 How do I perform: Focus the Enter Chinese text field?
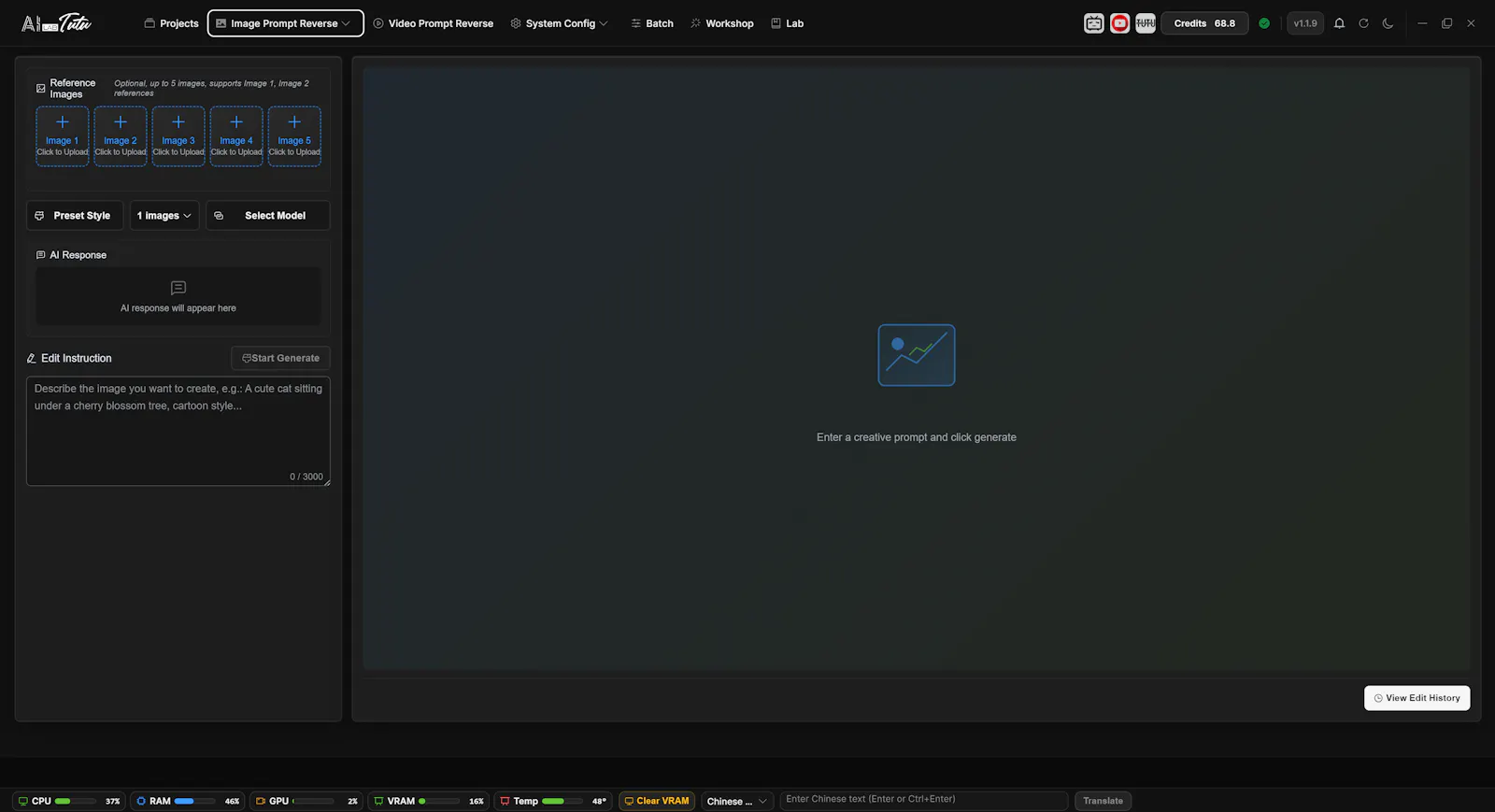(x=923, y=800)
